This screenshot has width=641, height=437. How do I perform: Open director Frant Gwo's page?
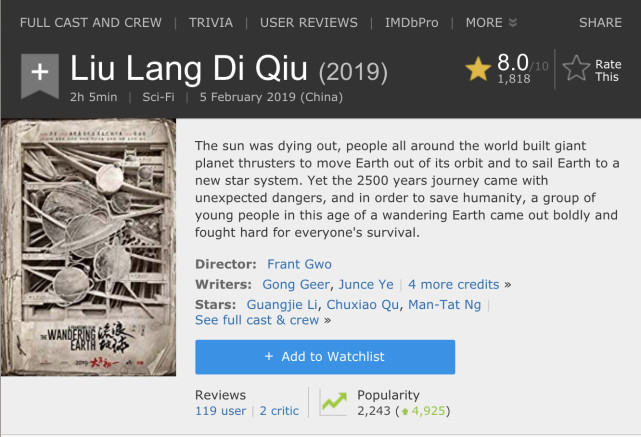tap(299, 264)
